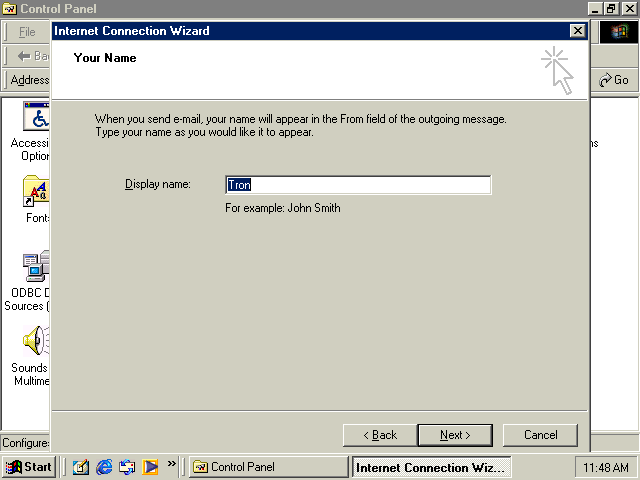Click the Accessibility Options icon in Control Panel
640x480 pixels.
36,117
